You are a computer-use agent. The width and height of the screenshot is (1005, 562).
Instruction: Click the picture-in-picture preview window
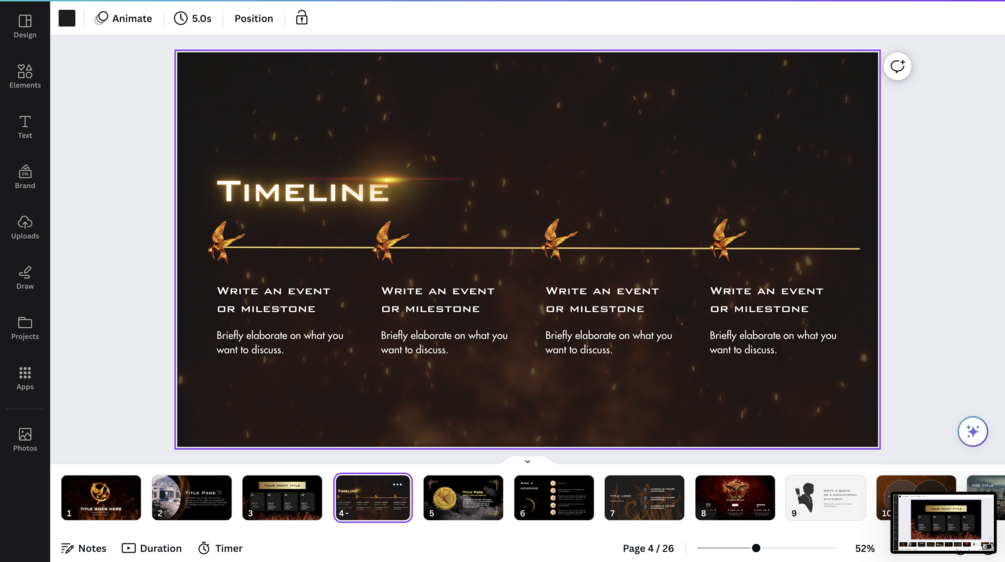coord(945,522)
